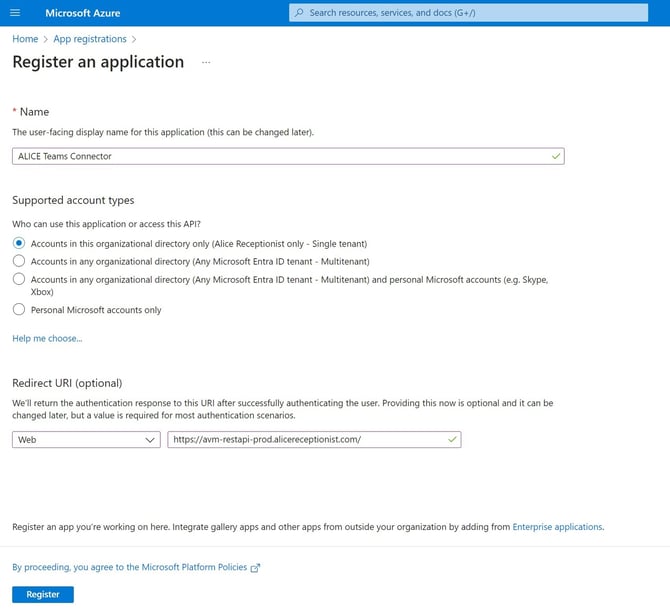The width and height of the screenshot is (670, 612).
Task: Open the Help me choose link
Action: point(47,338)
